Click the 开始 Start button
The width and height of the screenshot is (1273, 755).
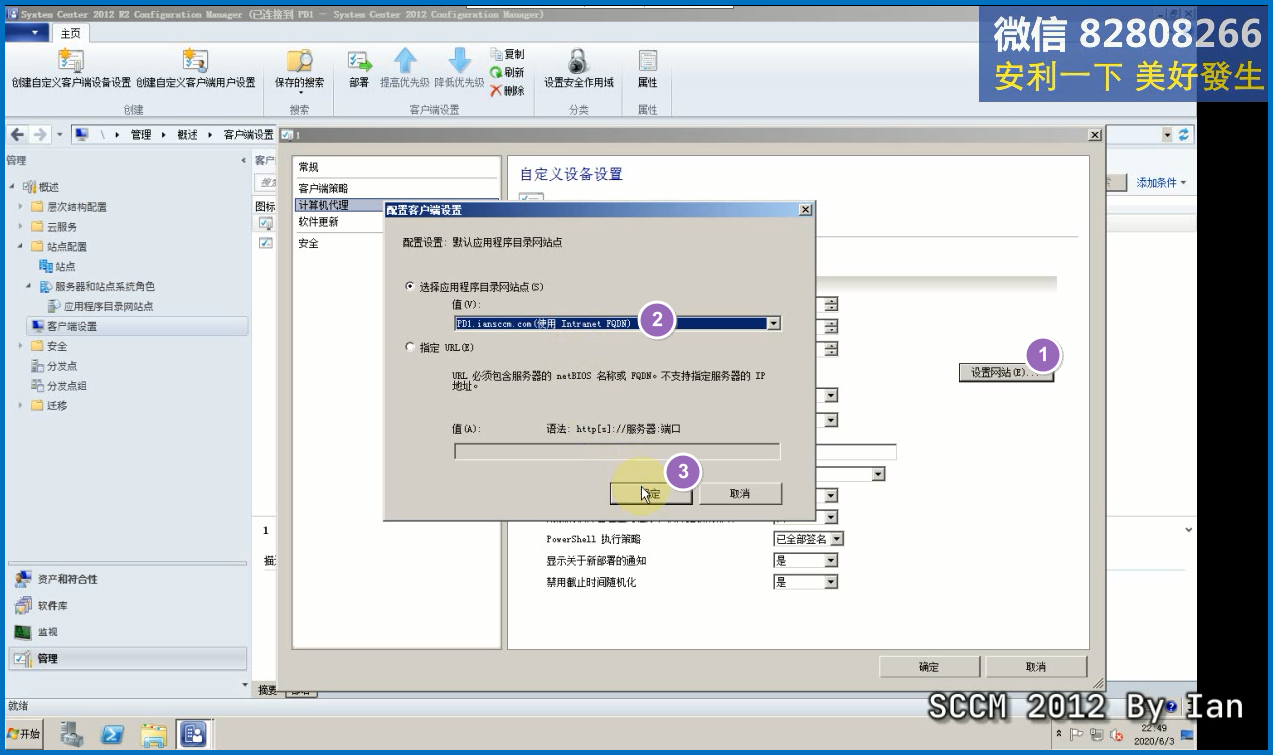(24, 734)
